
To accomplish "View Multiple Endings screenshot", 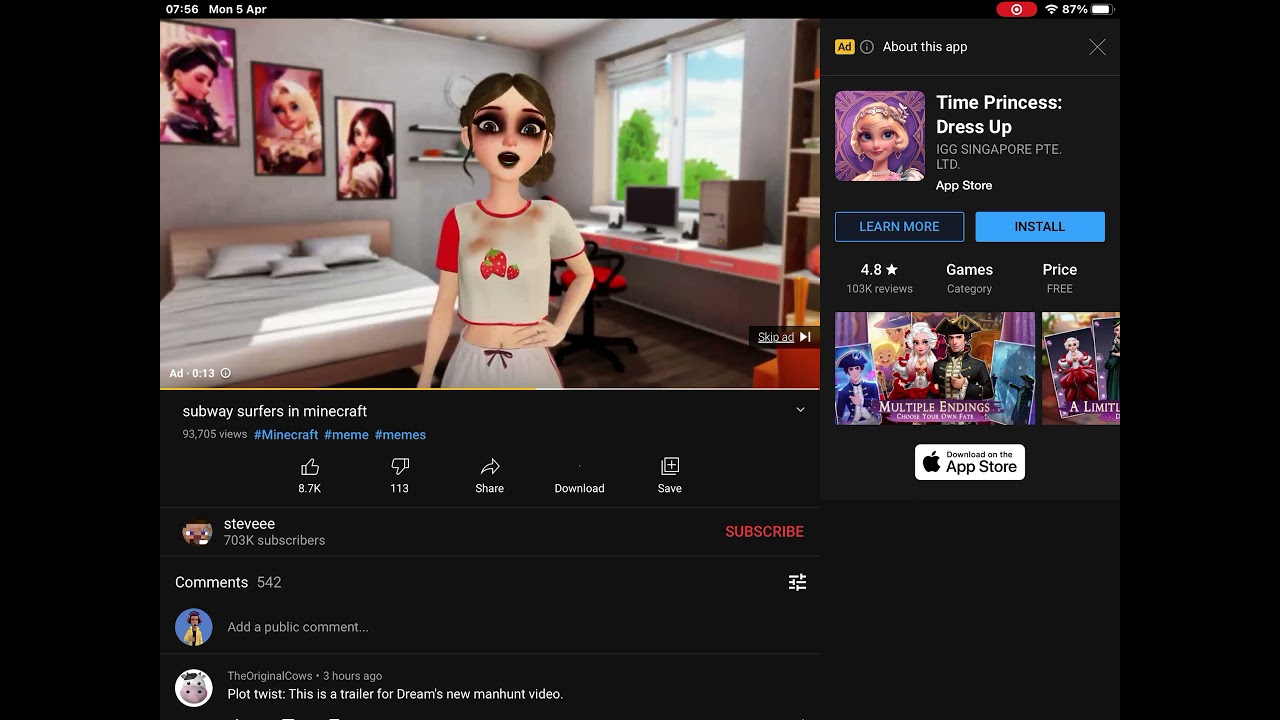I will (x=935, y=368).
